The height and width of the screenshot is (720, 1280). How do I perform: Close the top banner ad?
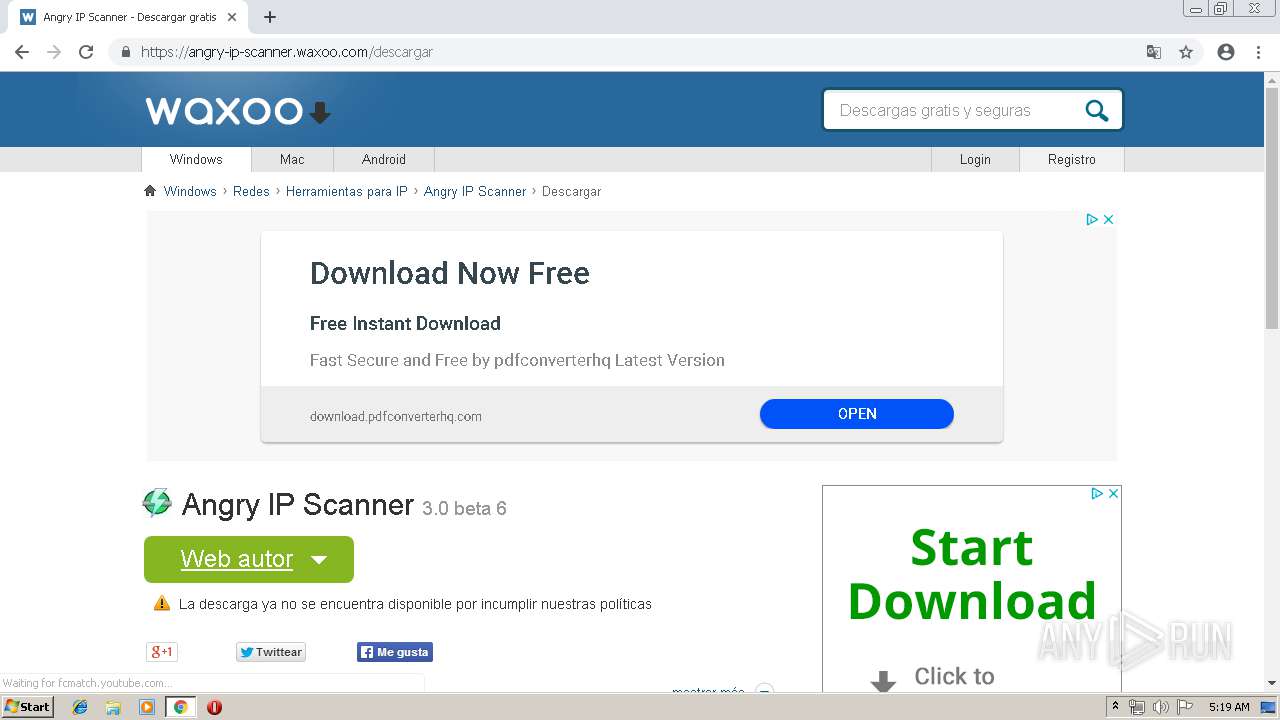[1108, 219]
